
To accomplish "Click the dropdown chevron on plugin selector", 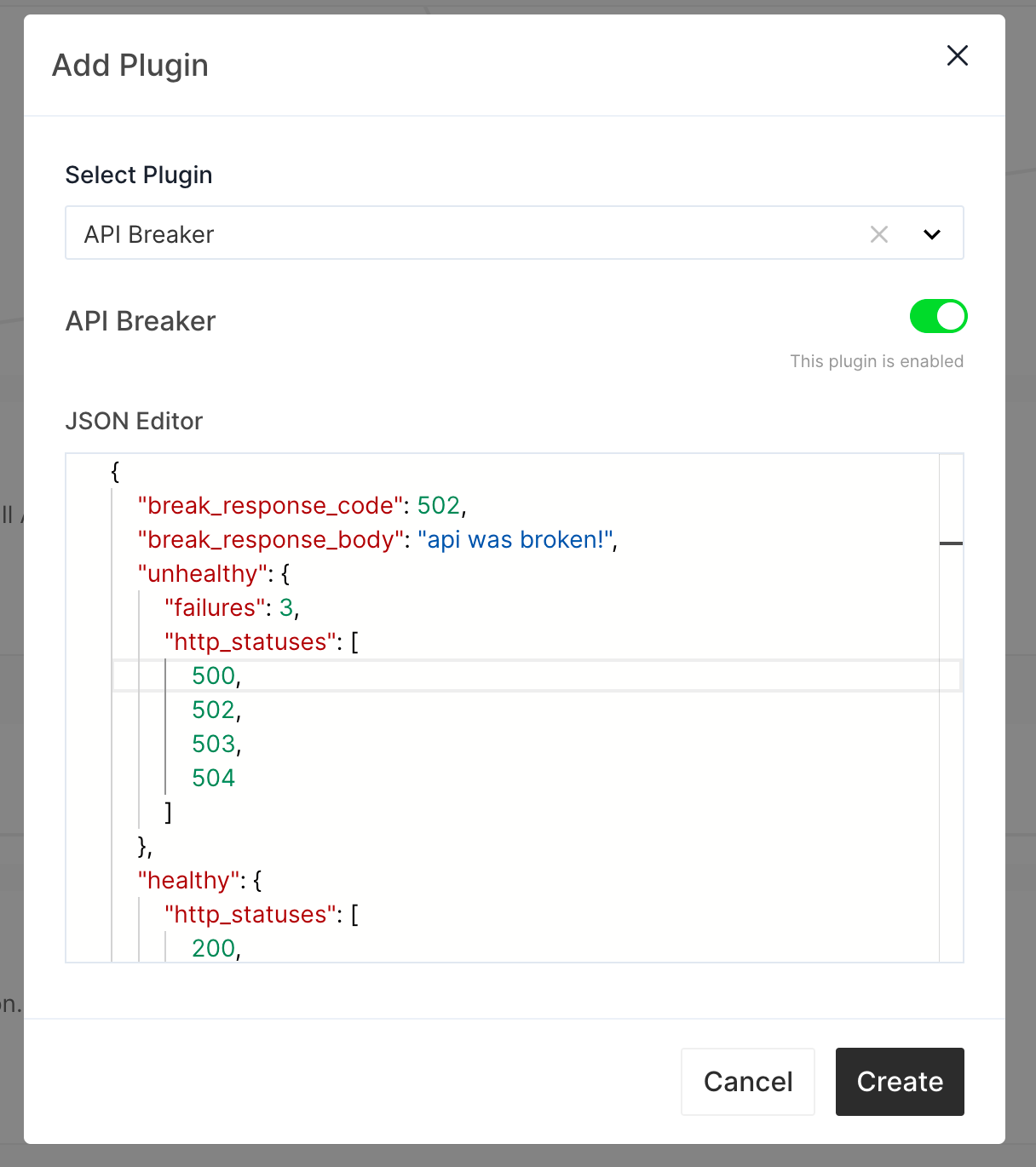I will (932, 234).
